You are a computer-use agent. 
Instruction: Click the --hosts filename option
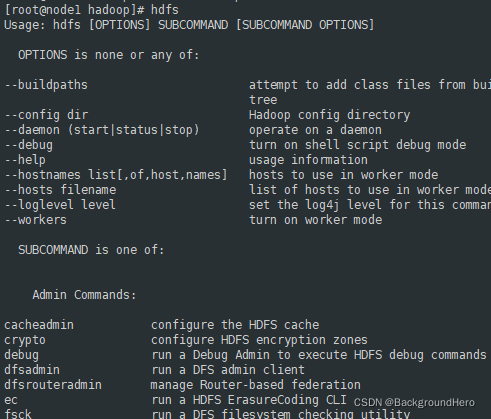coord(60,190)
